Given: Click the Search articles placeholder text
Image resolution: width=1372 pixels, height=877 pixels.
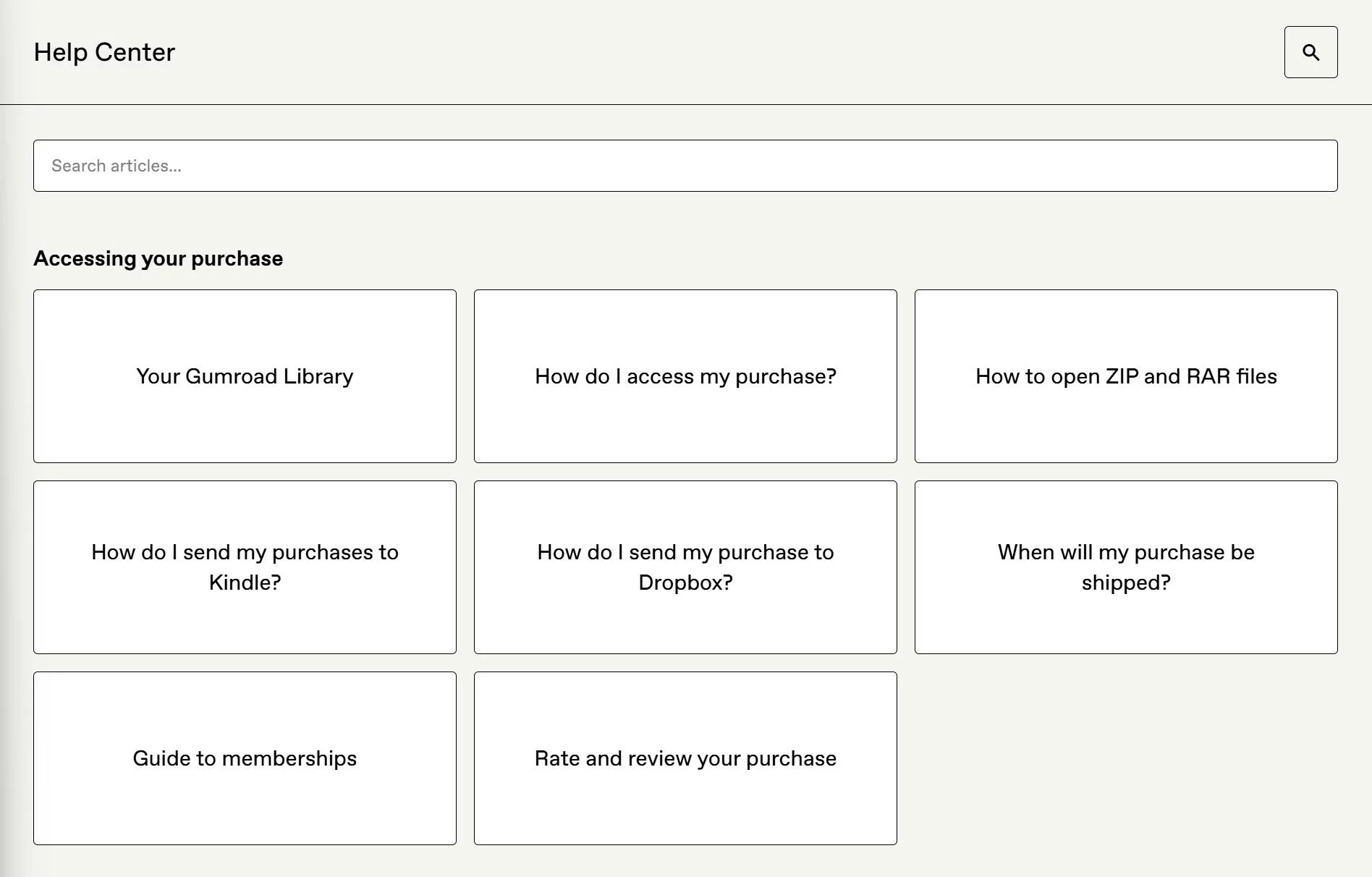Looking at the screenshot, I should tap(117, 166).
